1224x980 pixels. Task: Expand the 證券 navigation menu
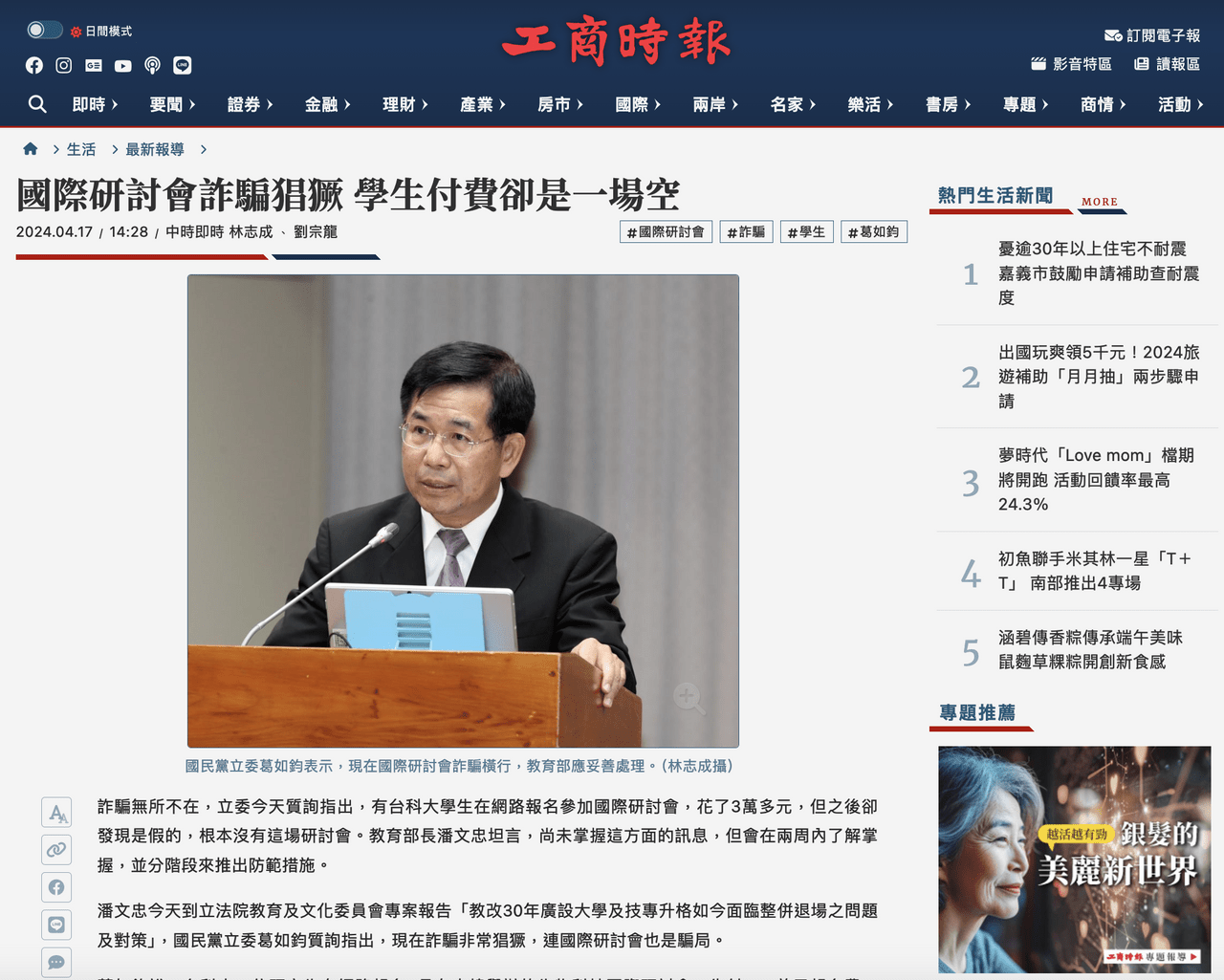[x=251, y=104]
